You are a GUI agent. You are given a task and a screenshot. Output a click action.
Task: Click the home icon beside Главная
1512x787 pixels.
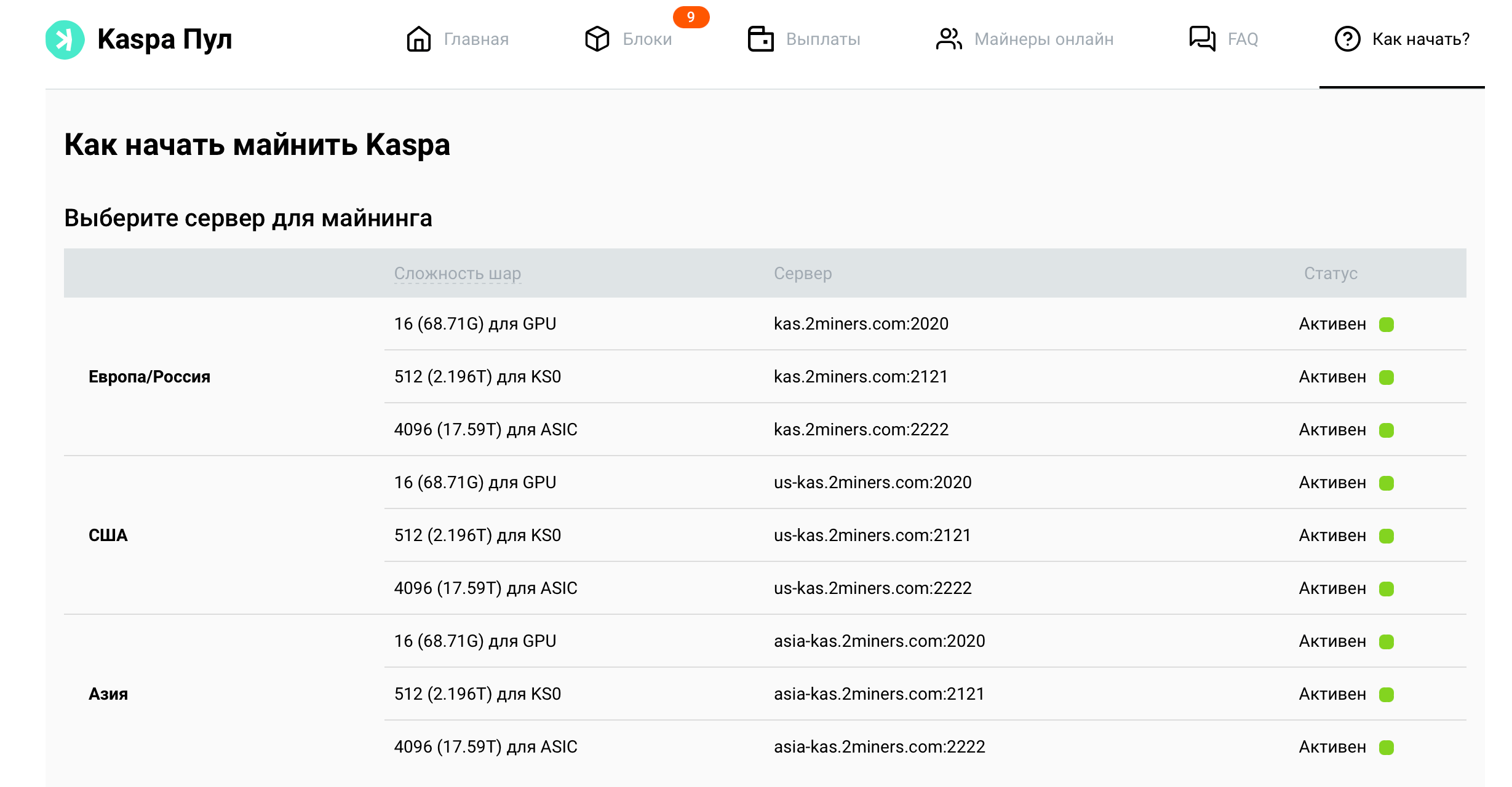pyautogui.click(x=419, y=39)
